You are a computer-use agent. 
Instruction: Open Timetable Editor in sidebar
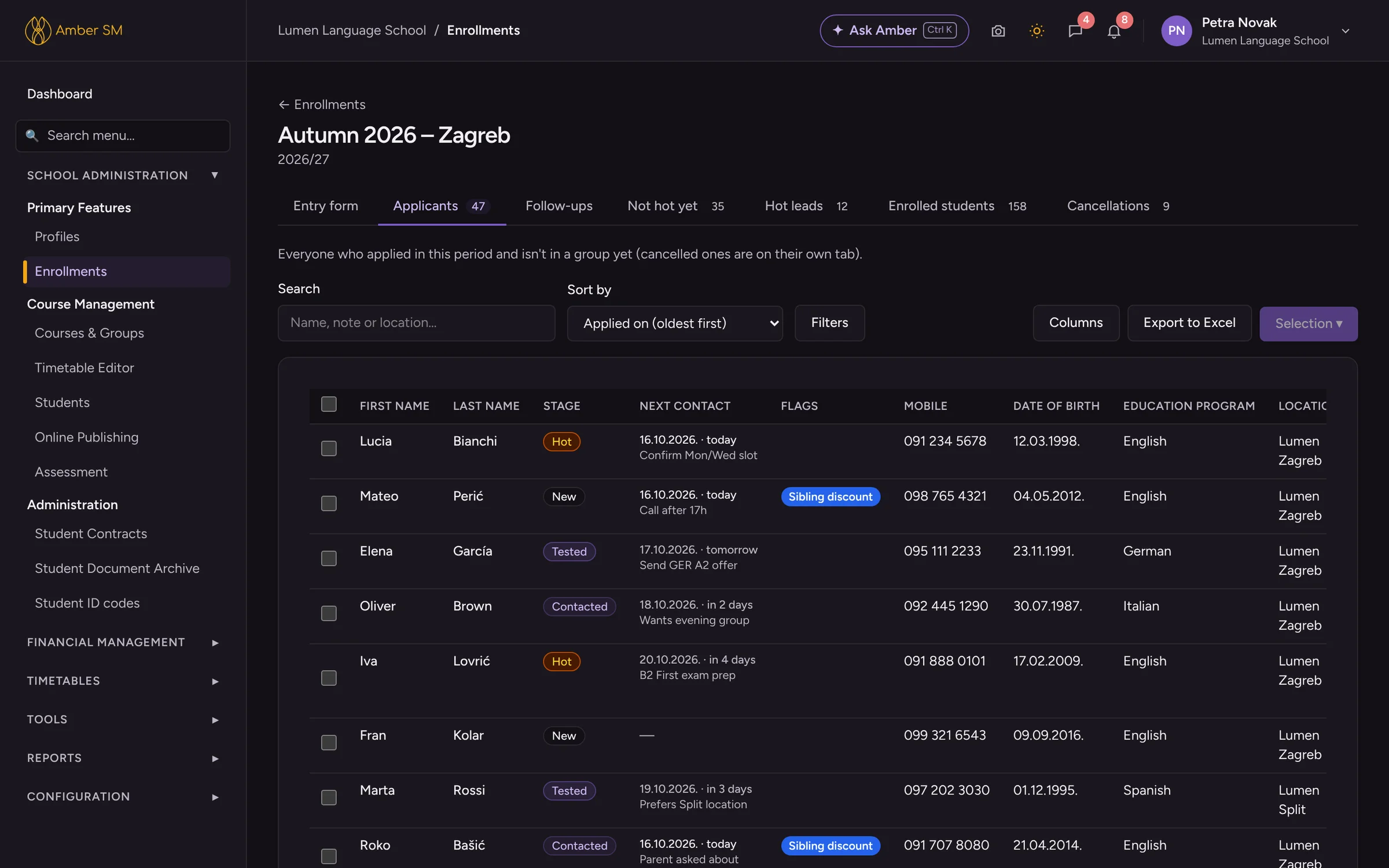84,368
